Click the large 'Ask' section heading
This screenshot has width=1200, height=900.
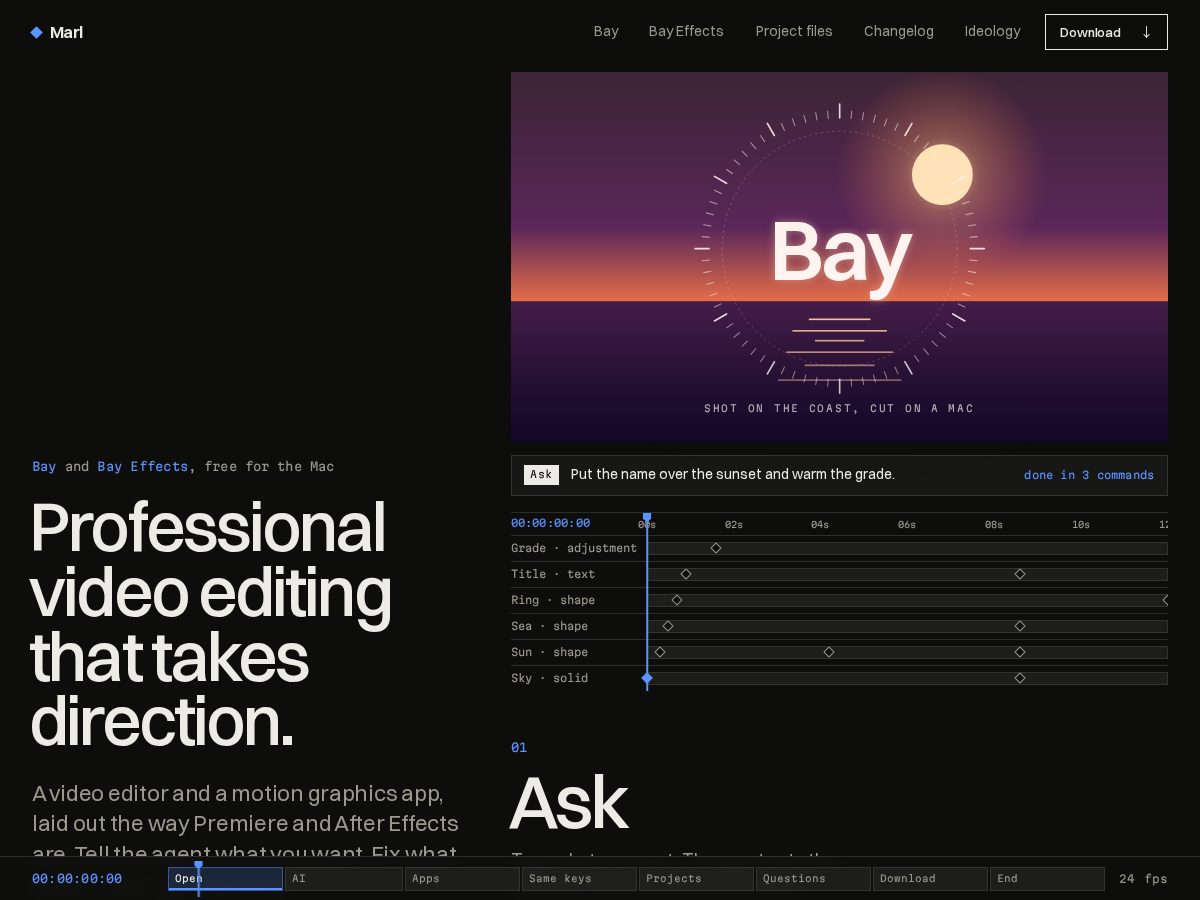[569, 804]
